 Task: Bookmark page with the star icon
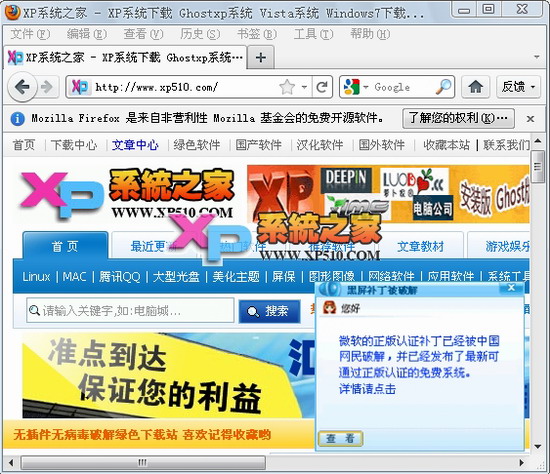[287, 87]
